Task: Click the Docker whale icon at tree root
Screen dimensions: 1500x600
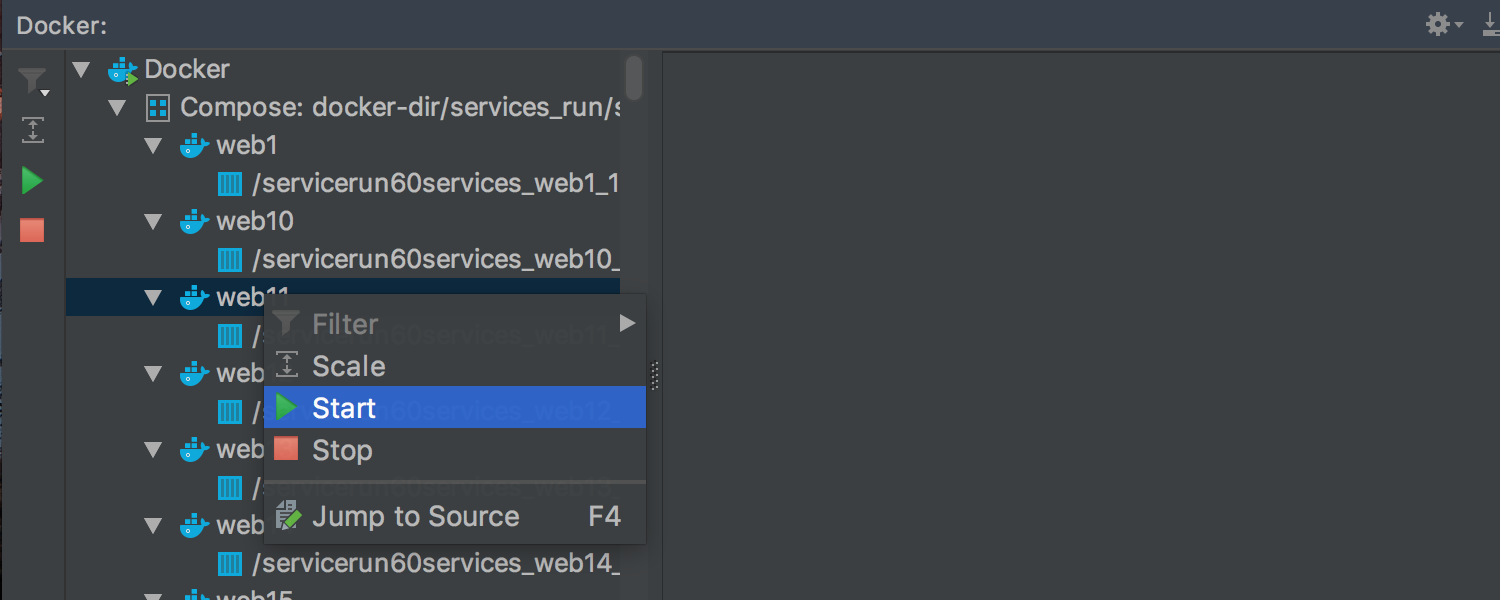Action: click(123, 70)
